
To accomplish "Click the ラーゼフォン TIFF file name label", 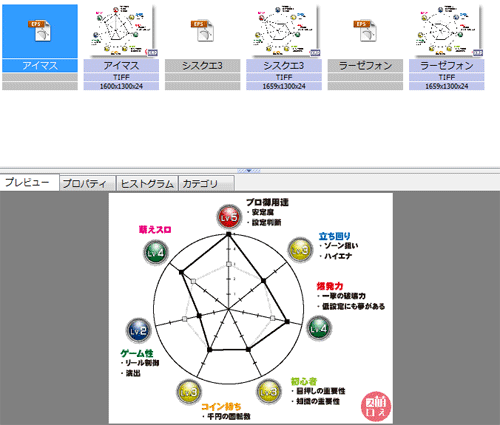I will coord(447,66).
